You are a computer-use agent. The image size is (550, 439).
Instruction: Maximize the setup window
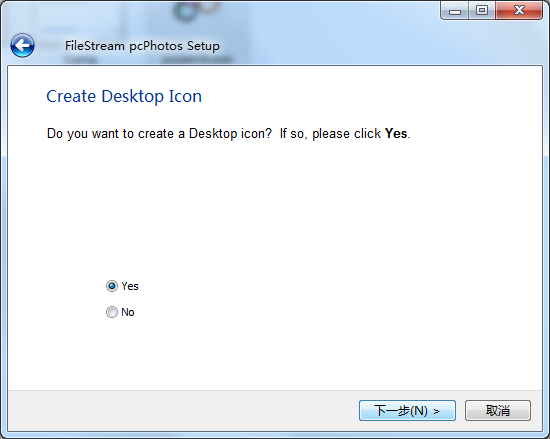click(482, 11)
